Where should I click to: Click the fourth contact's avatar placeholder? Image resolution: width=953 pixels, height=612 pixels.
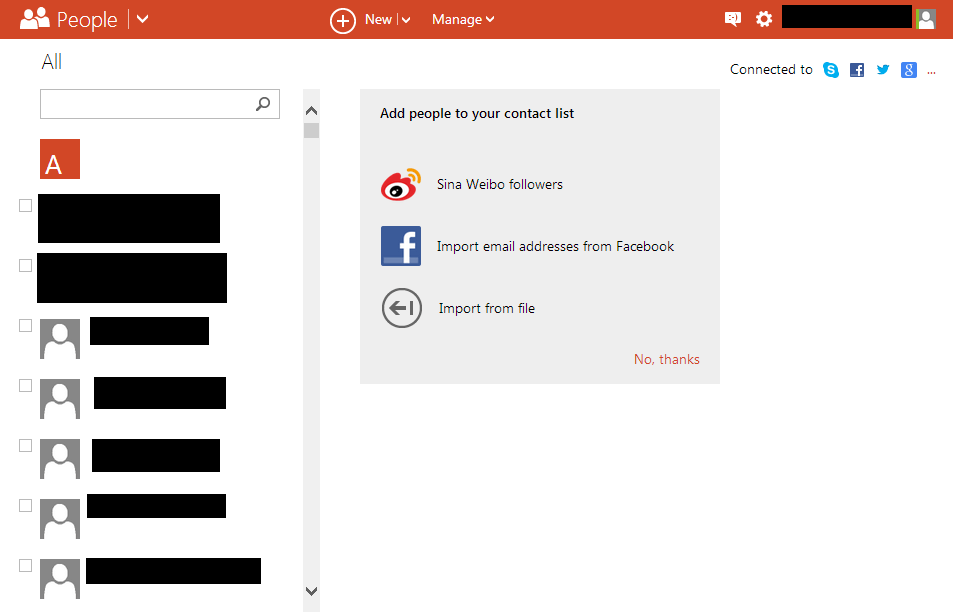(60, 399)
